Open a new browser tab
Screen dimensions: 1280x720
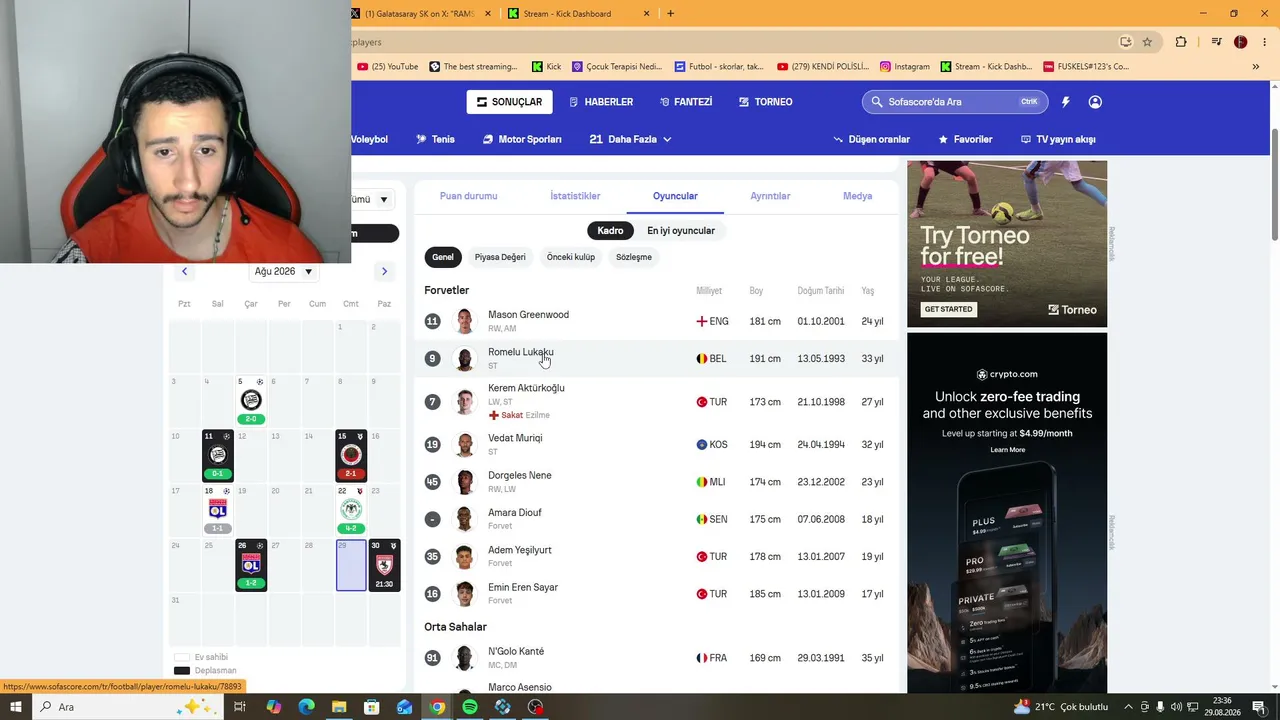tap(670, 13)
